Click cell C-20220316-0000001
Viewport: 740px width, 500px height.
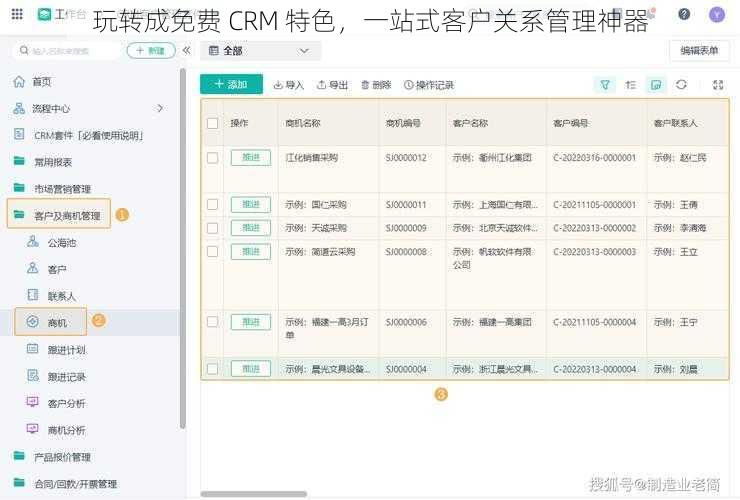595,158
